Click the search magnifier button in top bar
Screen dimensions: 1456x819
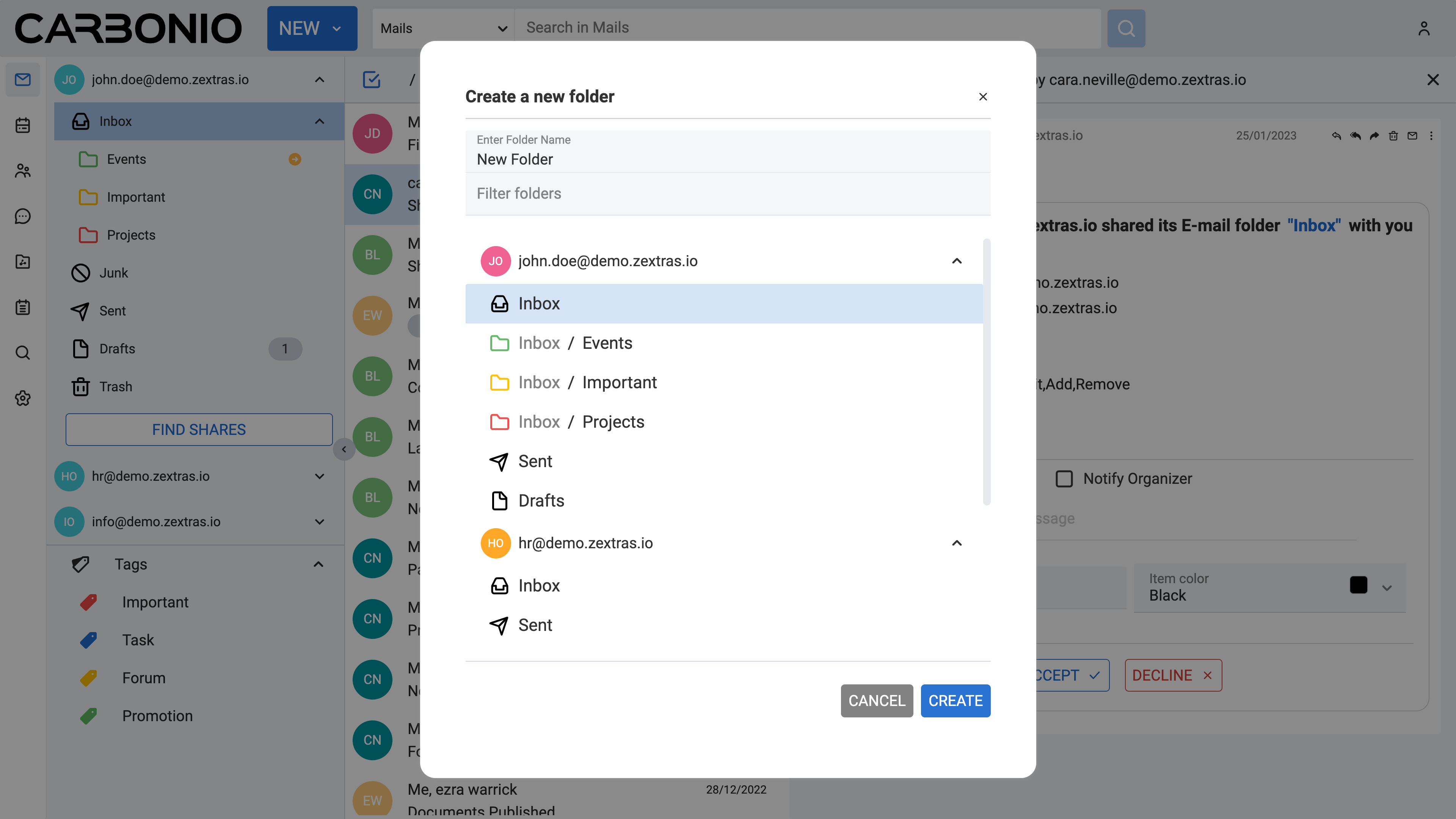1125,28
